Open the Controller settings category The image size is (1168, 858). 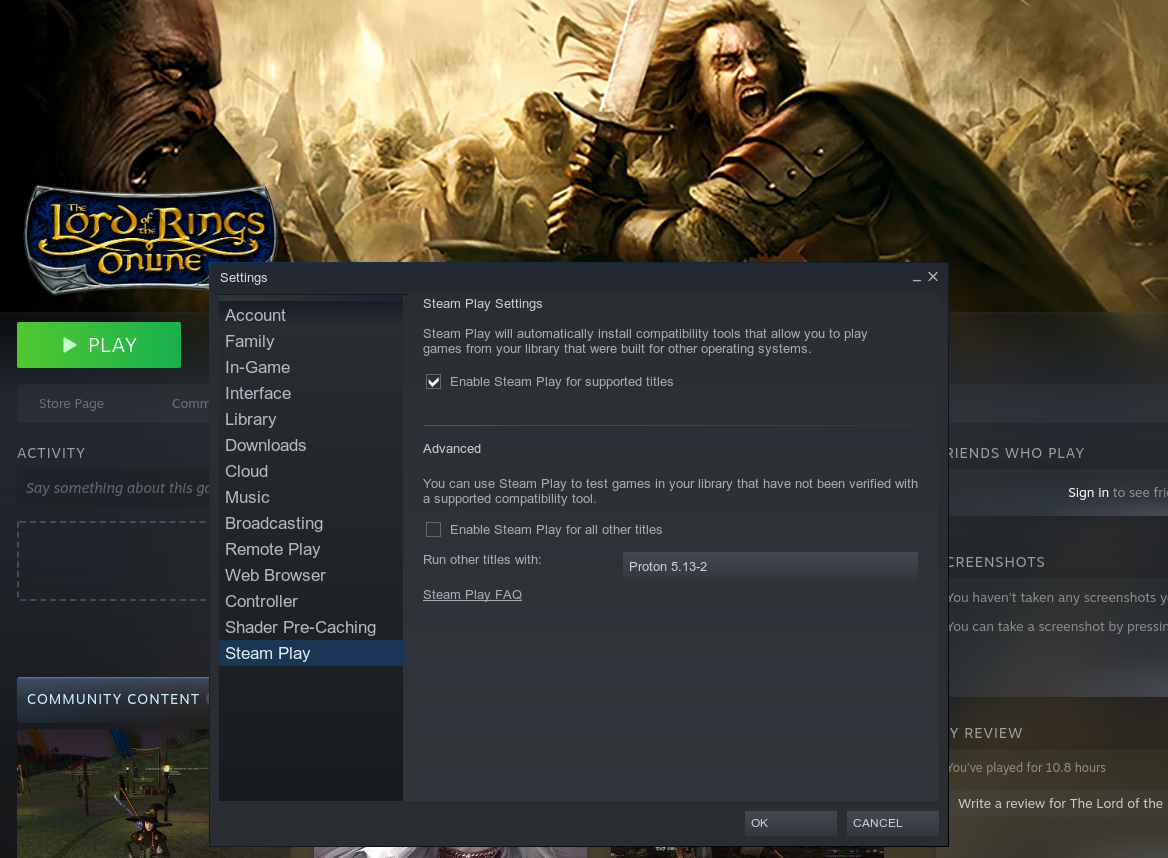point(261,601)
